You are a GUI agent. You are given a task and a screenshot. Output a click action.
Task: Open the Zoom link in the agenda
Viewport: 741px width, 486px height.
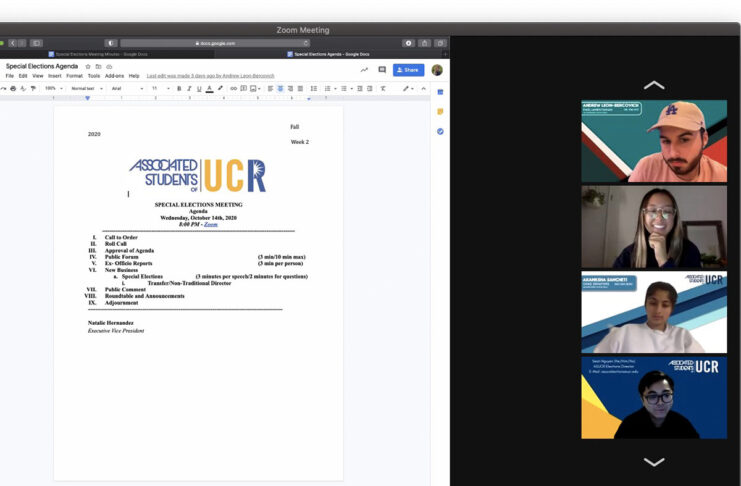coord(211,225)
